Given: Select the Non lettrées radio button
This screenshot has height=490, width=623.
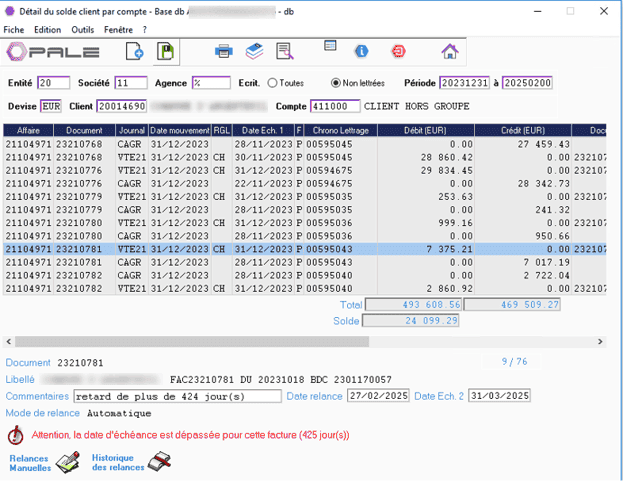Looking at the screenshot, I should 336,83.
